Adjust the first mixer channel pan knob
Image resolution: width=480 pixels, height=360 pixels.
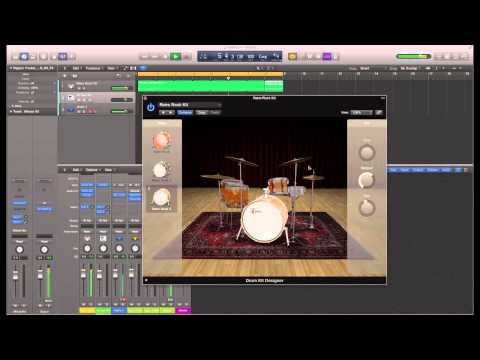point(87,249)
